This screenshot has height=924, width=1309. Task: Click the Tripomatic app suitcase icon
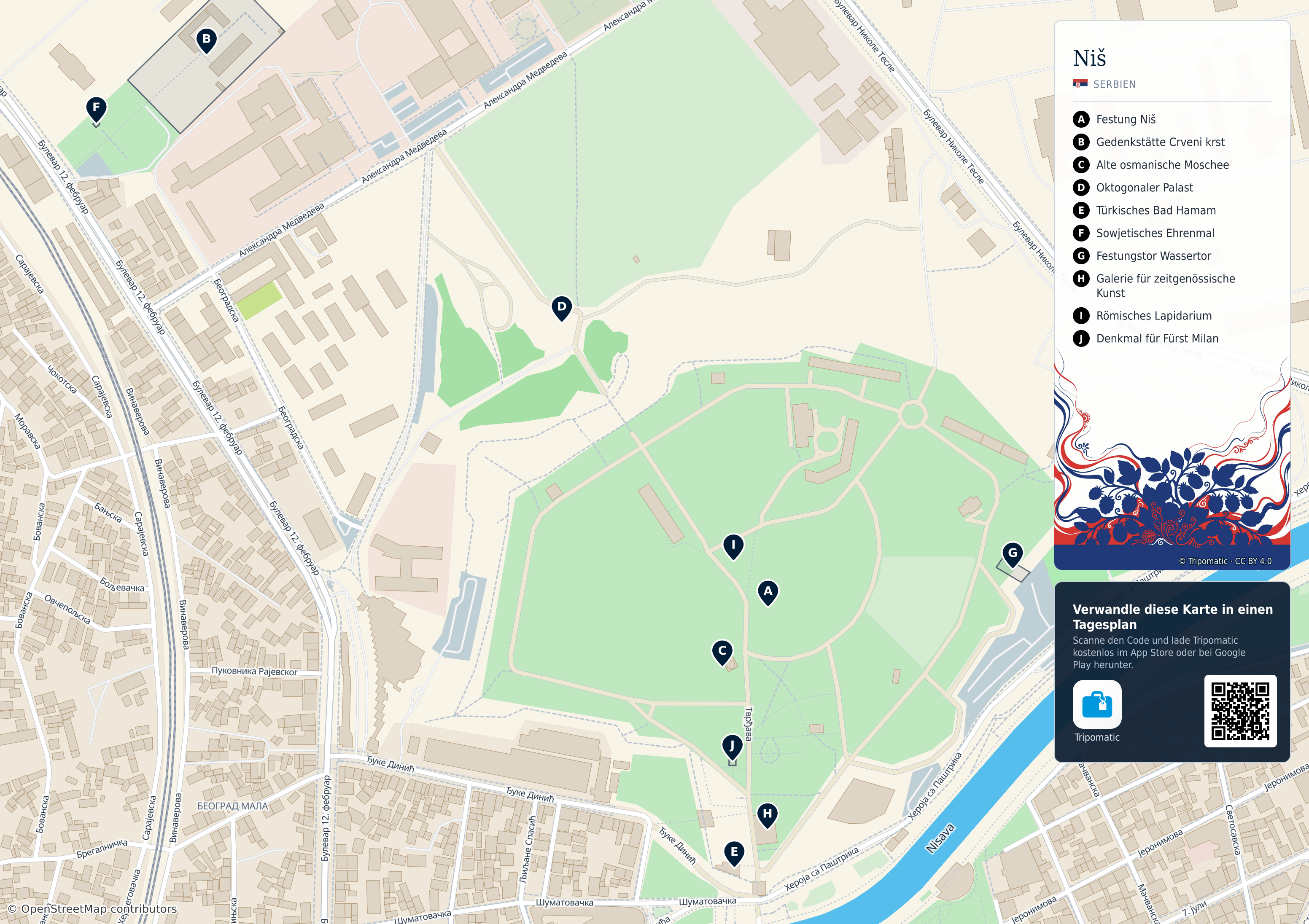(x=1097, y=704)
